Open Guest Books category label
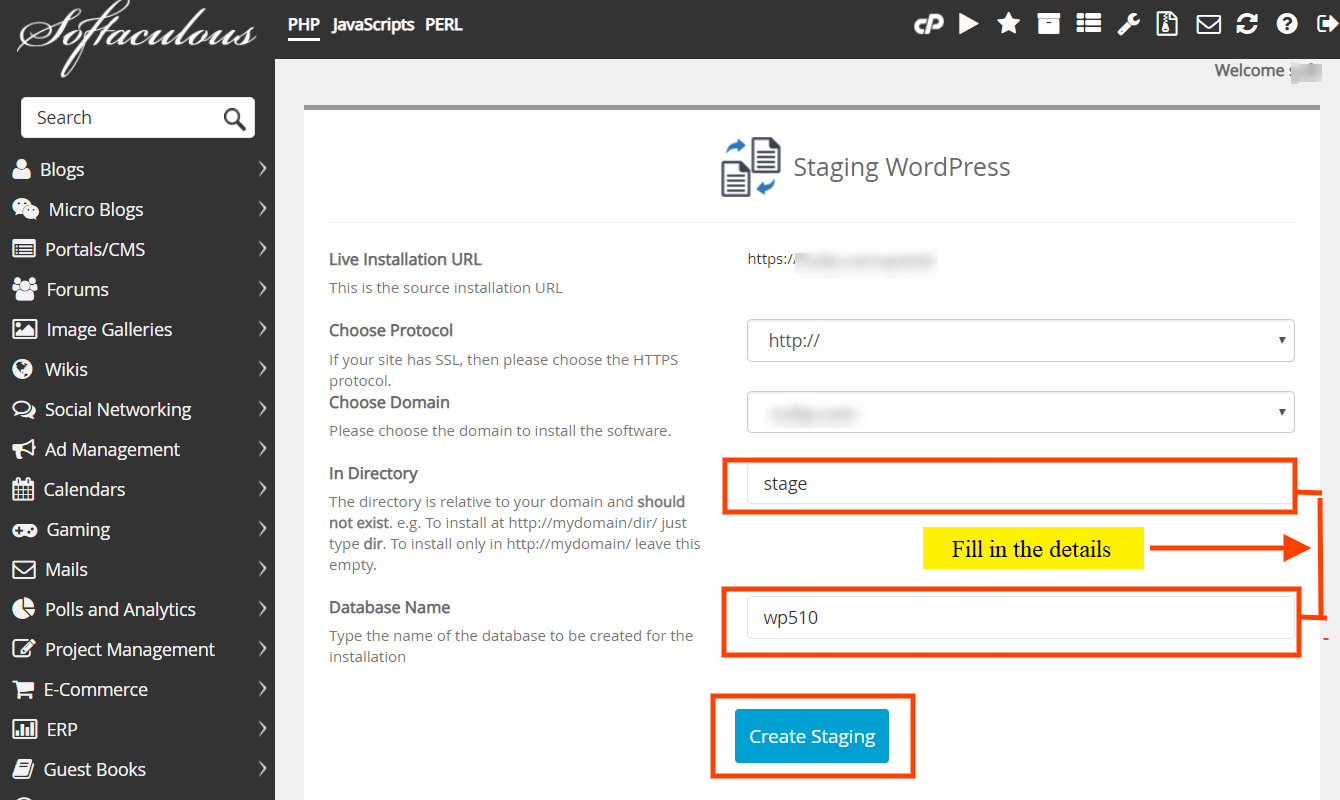 [95, 769]
